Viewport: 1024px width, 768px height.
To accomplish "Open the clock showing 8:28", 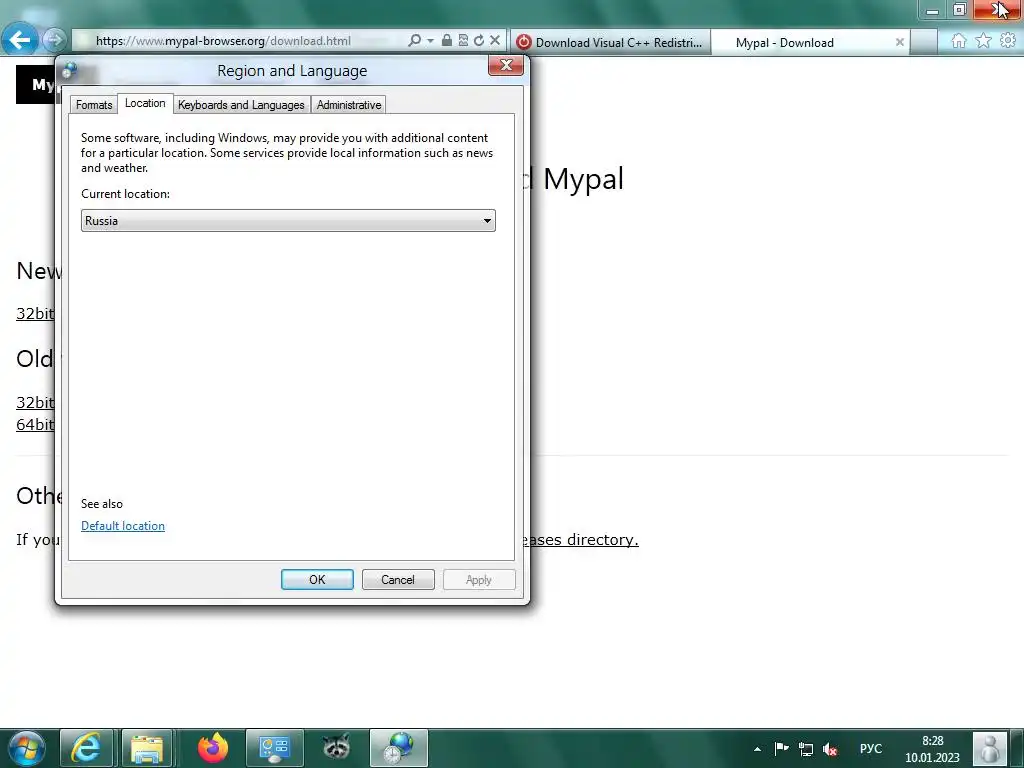I will 932,749.
